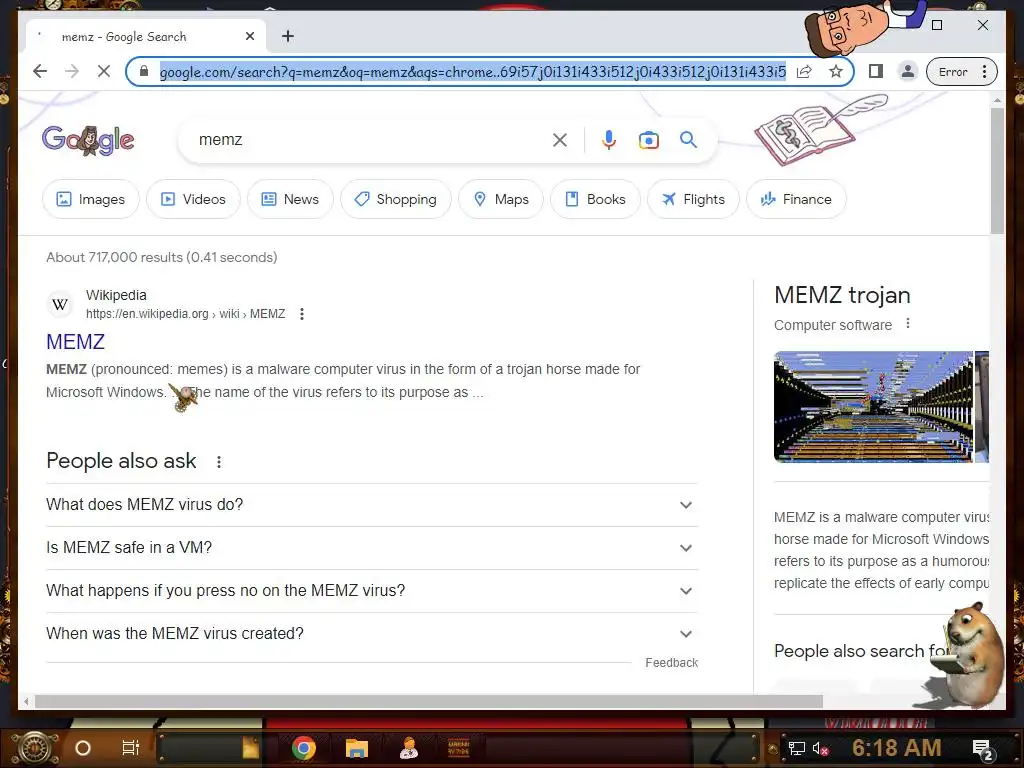Image resolution: width=1024 pixels, height=768 pixels.
Task: Open People also ask options menu
Action: [219, 462]
